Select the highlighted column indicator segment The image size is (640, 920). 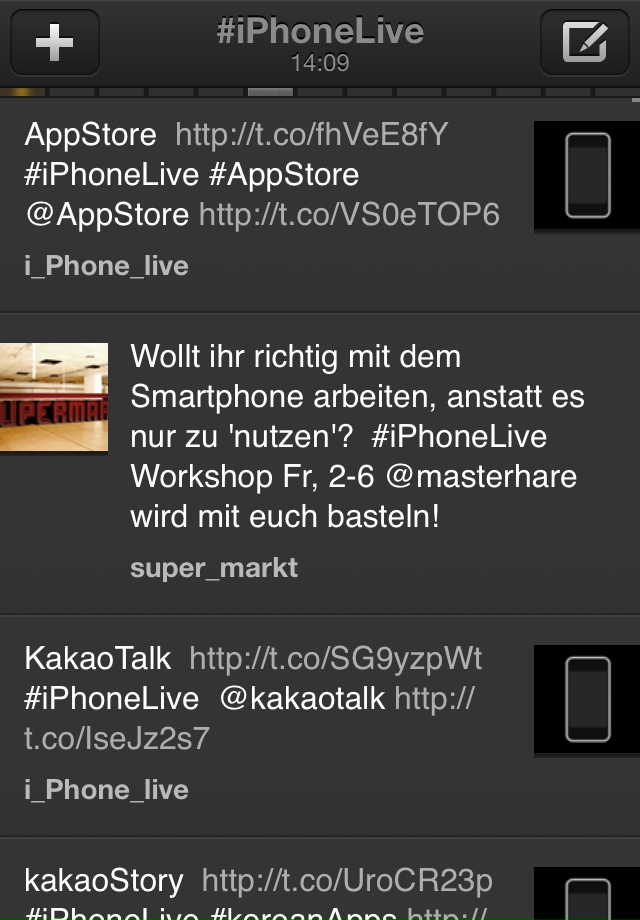(x=270, y=92)
